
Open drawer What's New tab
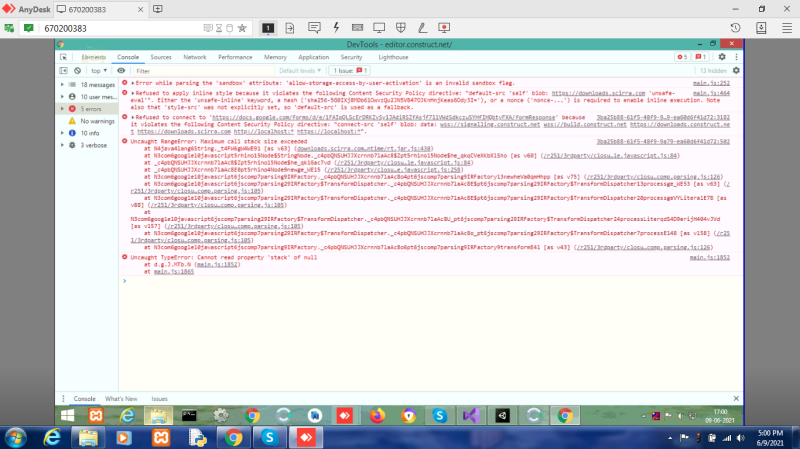click(x=121, y=399)
